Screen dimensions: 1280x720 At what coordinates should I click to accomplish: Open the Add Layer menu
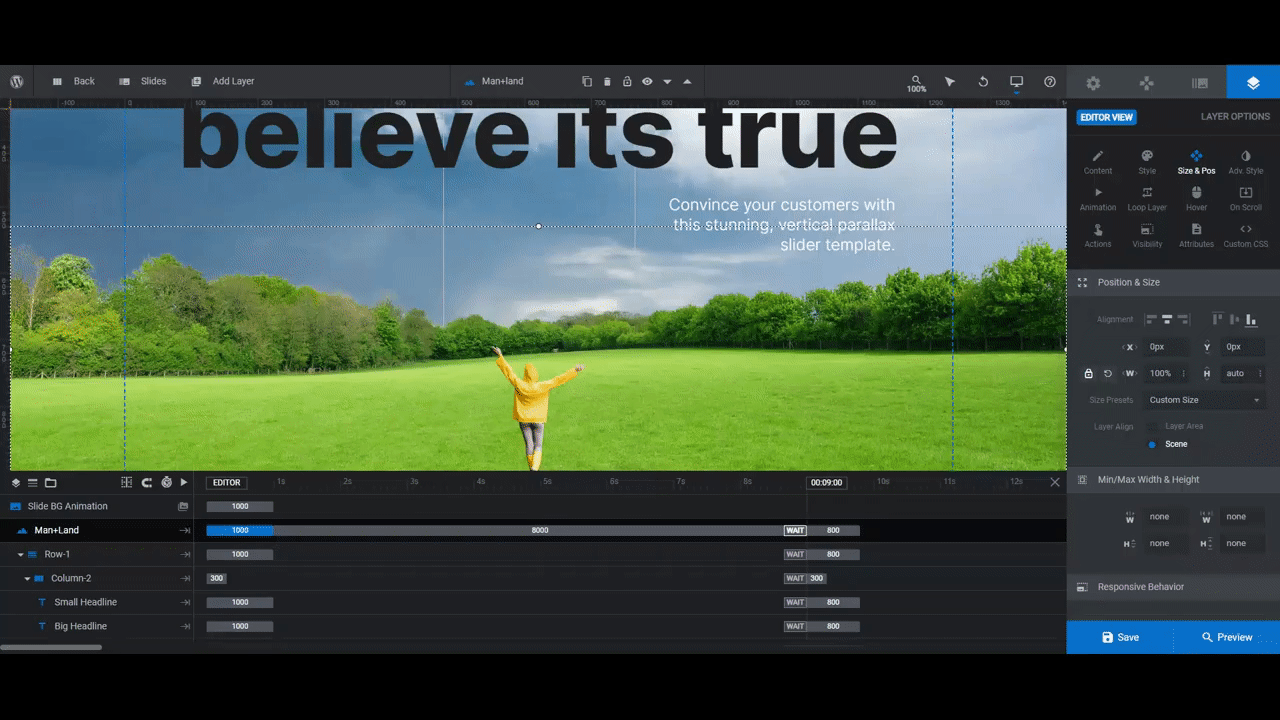click(223, 81)
